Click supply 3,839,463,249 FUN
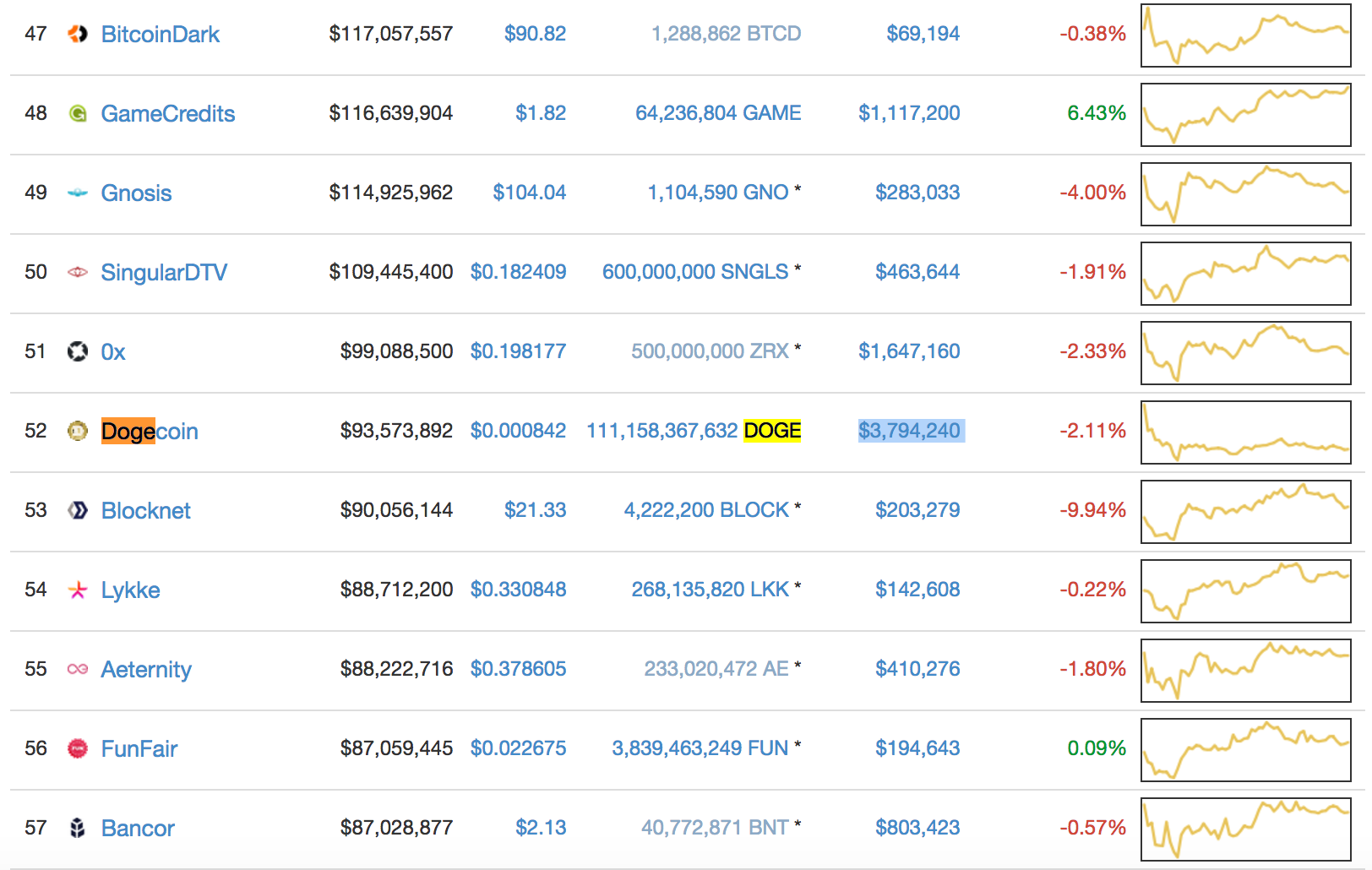1372x870 pixels. point(700,748)
